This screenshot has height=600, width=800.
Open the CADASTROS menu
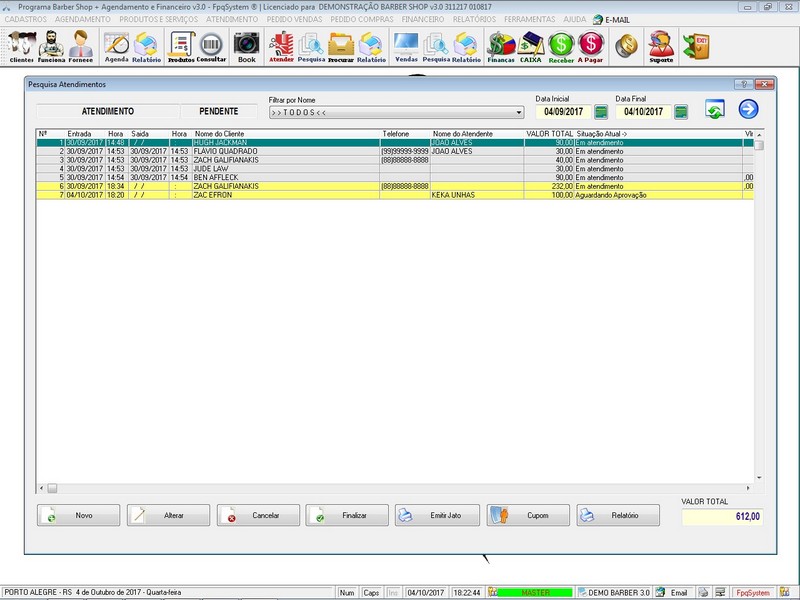[x=26, y=19]
